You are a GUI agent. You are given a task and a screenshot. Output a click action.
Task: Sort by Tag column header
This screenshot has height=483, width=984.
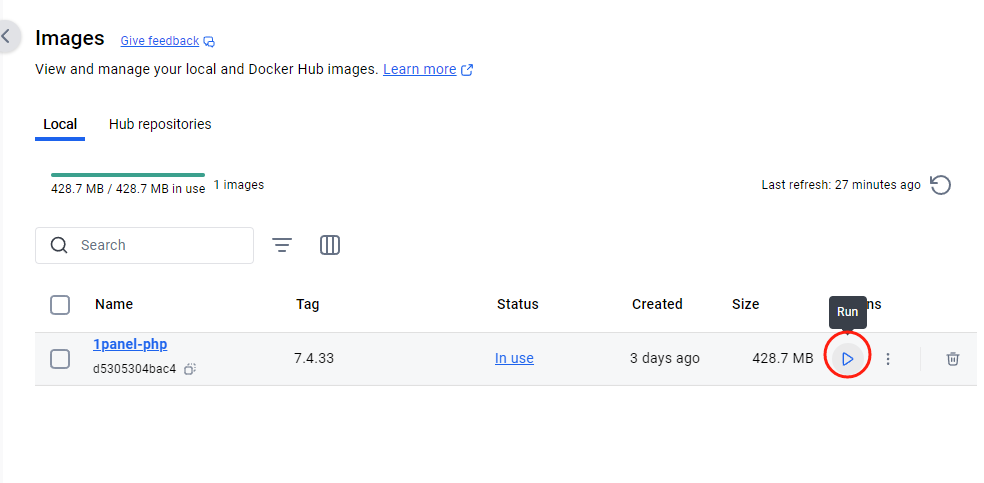pyautogui.click(x=308, y=304)
